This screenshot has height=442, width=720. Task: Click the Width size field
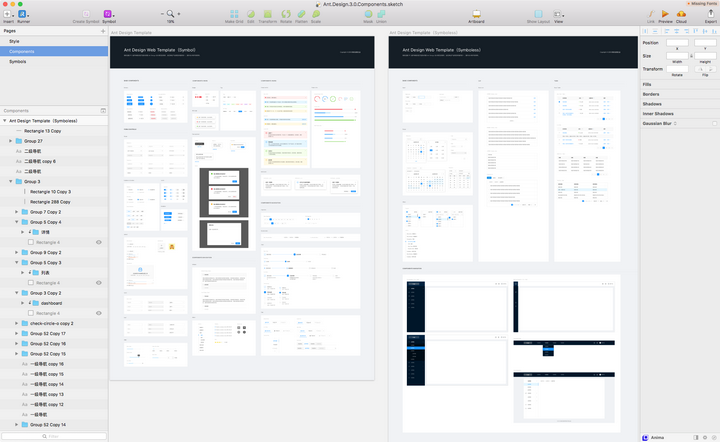(677, 56)
